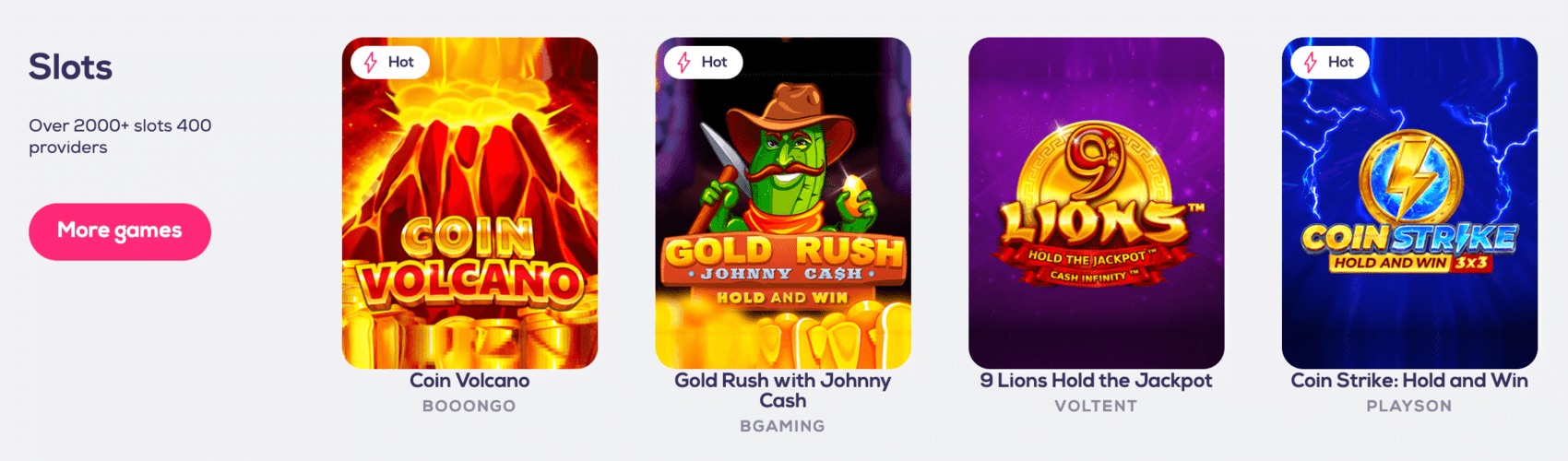Click the Hot badge on Coin Volcano
The height and width of the screenshot is (461, 1568).
[x=390, y=62]
